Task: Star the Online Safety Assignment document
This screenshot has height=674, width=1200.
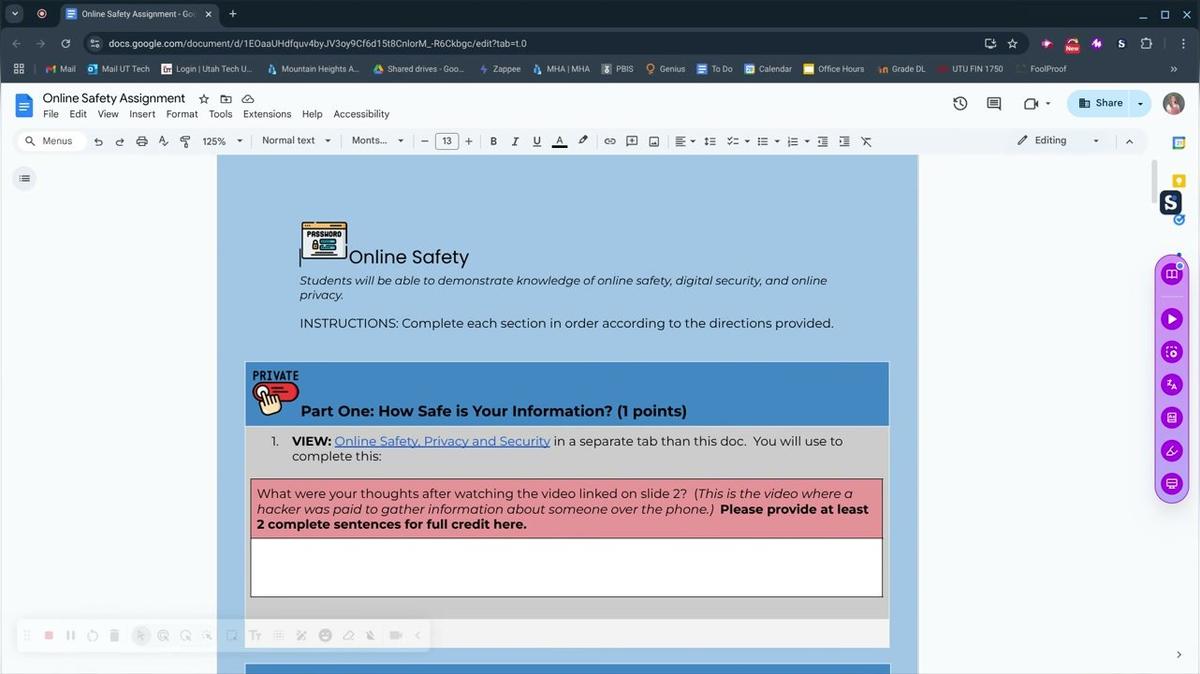Action: click(203, 98)
